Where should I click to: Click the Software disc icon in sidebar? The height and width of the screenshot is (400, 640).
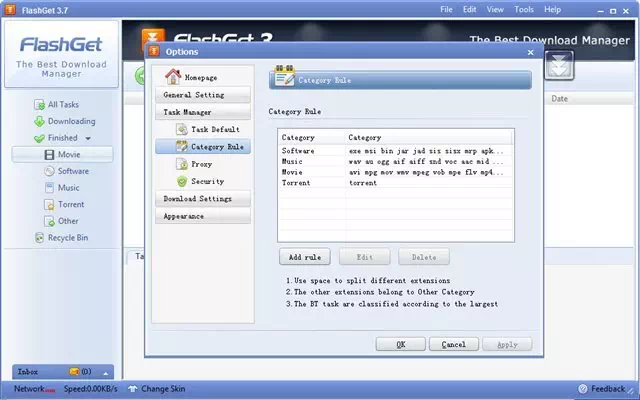[49, 171]
